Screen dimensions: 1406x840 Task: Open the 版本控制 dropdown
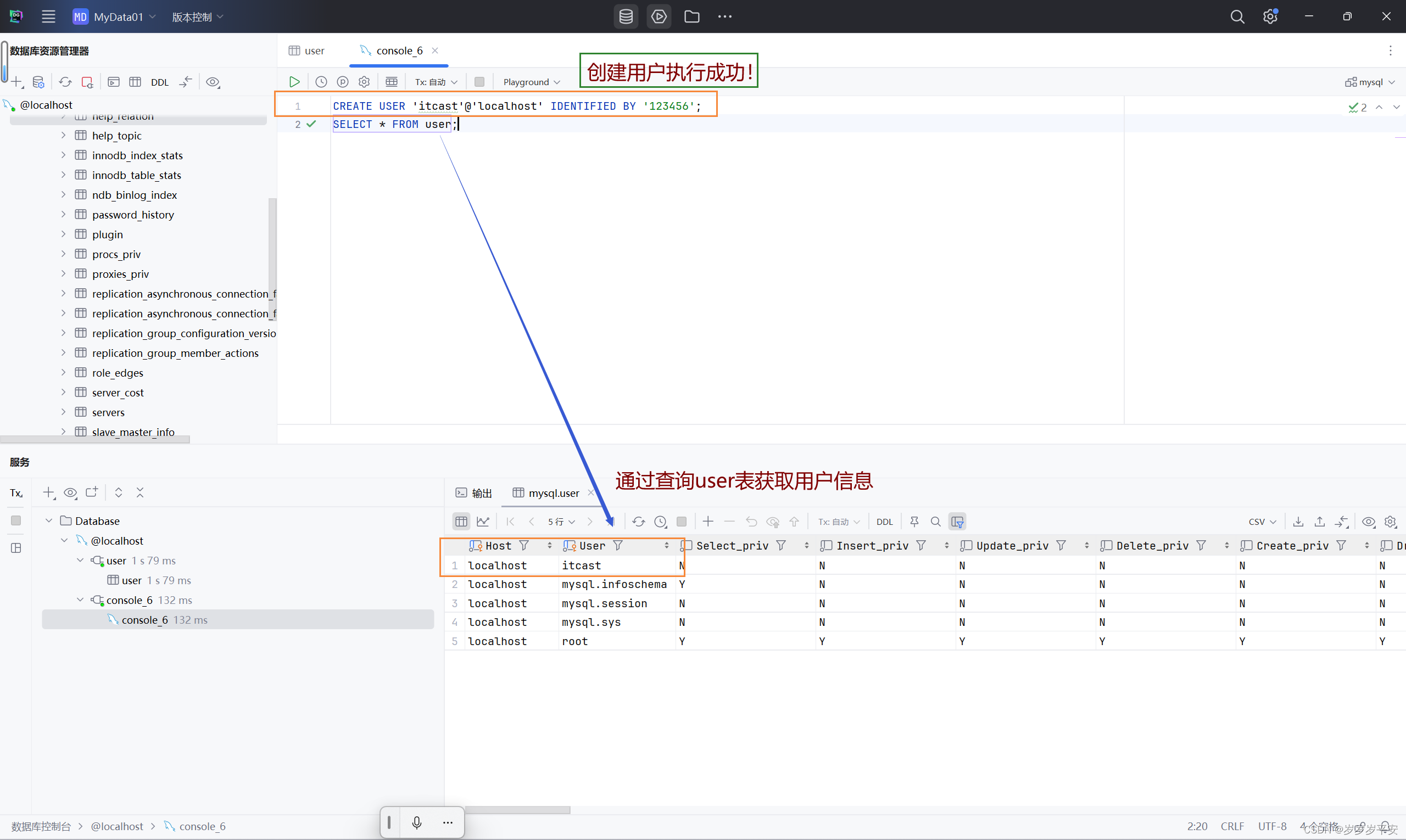click(x=198, y=16)
